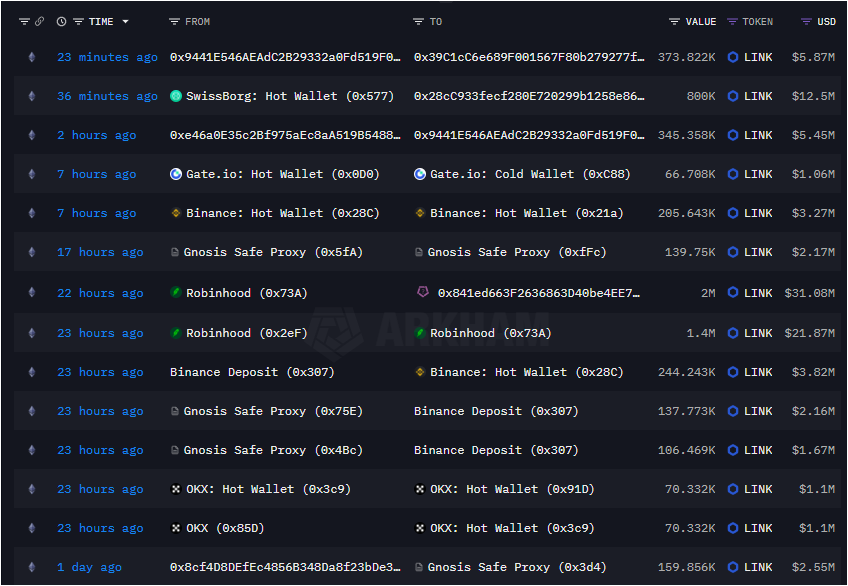The height and width of the screenshot is (586, 848).
Task: Click the chain link icon in header
Action: coord(39,22)
